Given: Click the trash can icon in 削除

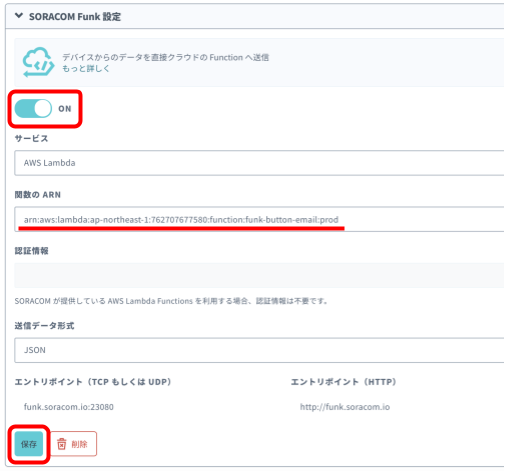Looking at the screenshot, I should coord(62,444).
